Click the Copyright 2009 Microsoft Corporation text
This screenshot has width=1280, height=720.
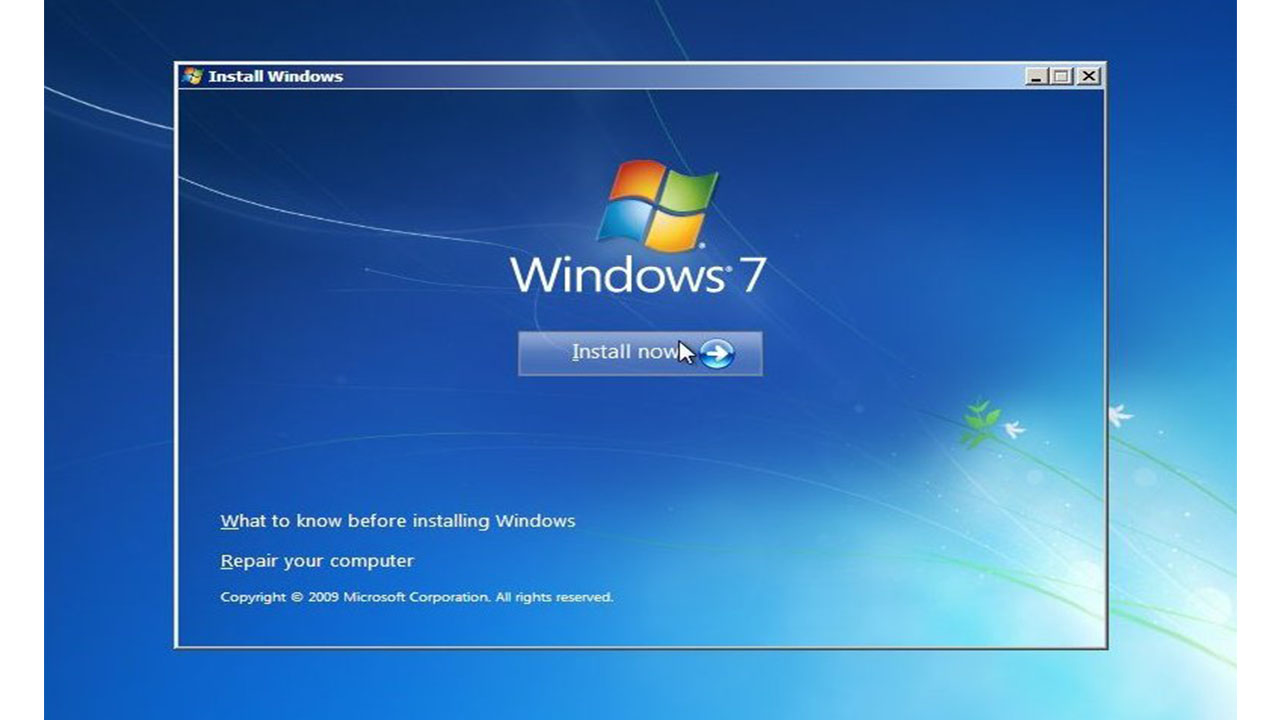(x=416, y=597)
